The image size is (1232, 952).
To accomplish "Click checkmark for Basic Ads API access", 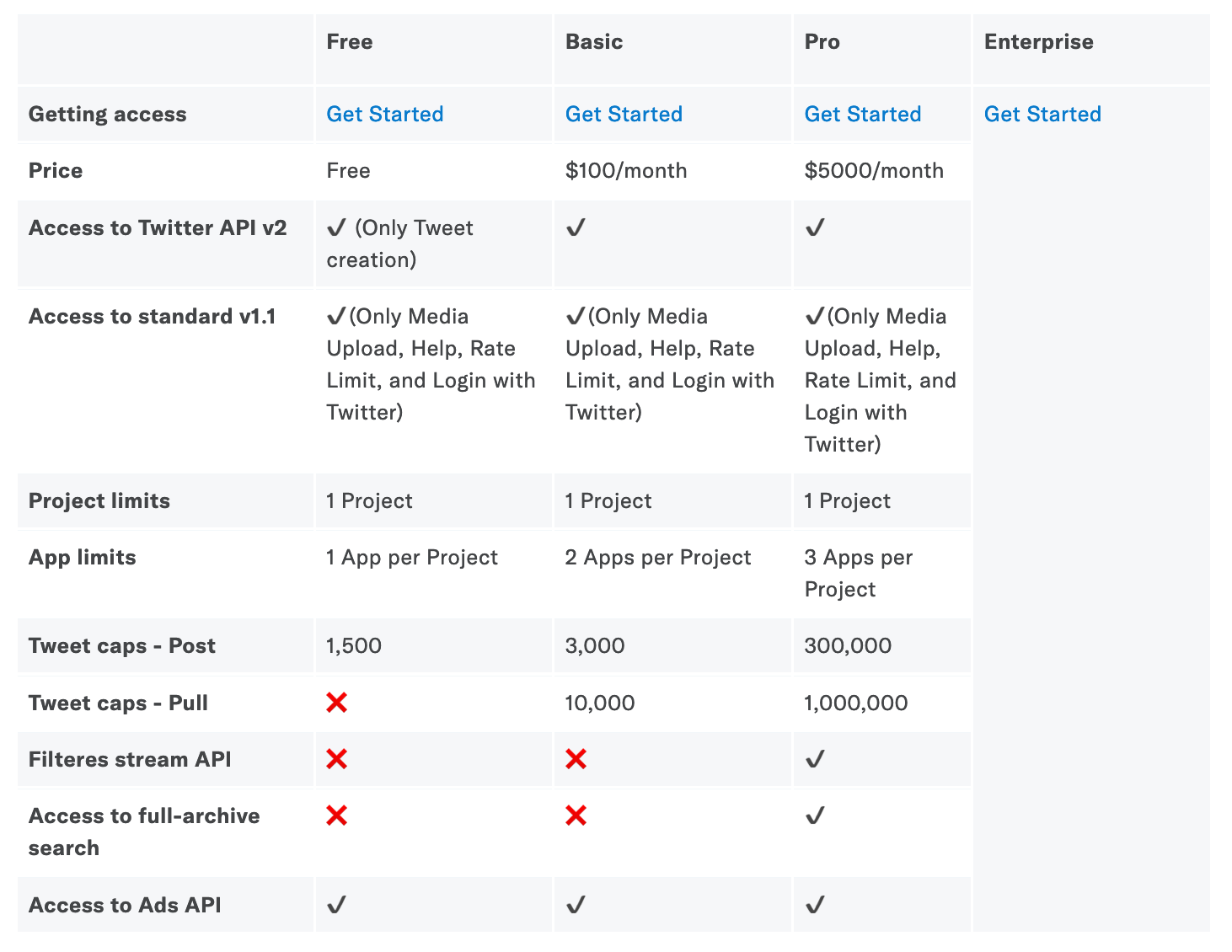I will [576, 905].
